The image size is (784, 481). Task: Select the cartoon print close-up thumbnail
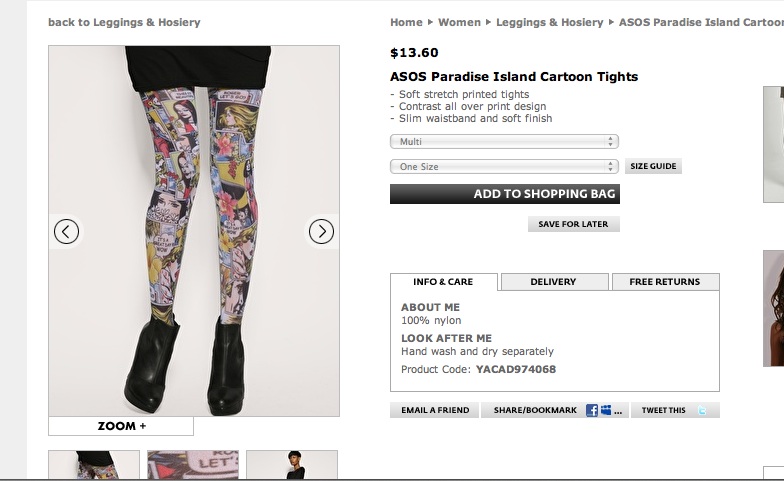[193, 465]
